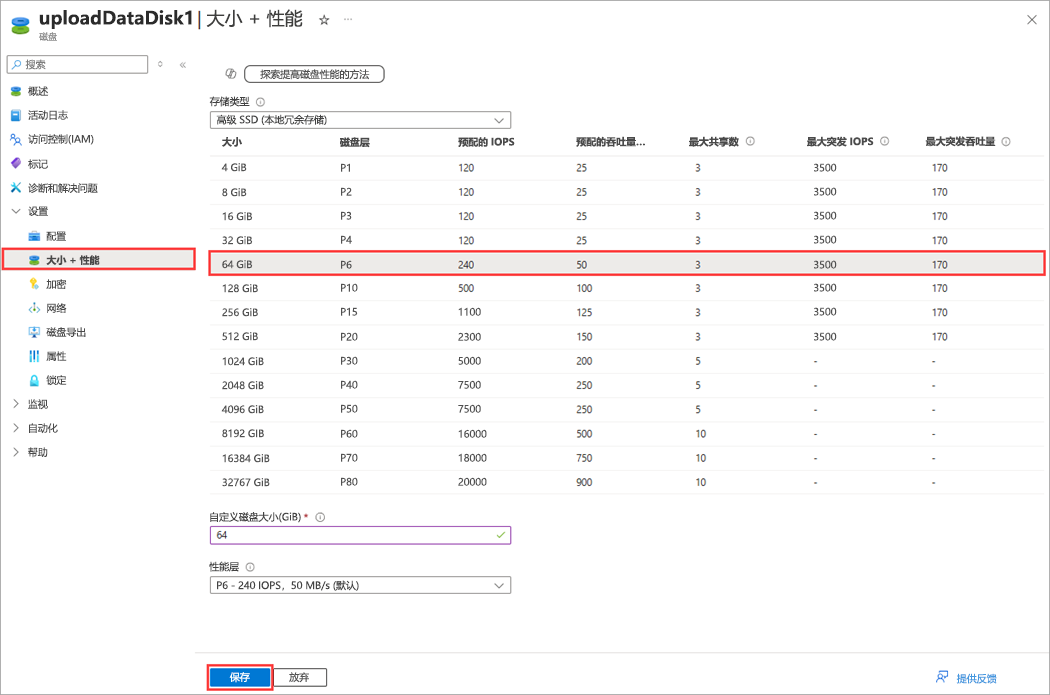Select the 4096 GiB P50 row

627,409
